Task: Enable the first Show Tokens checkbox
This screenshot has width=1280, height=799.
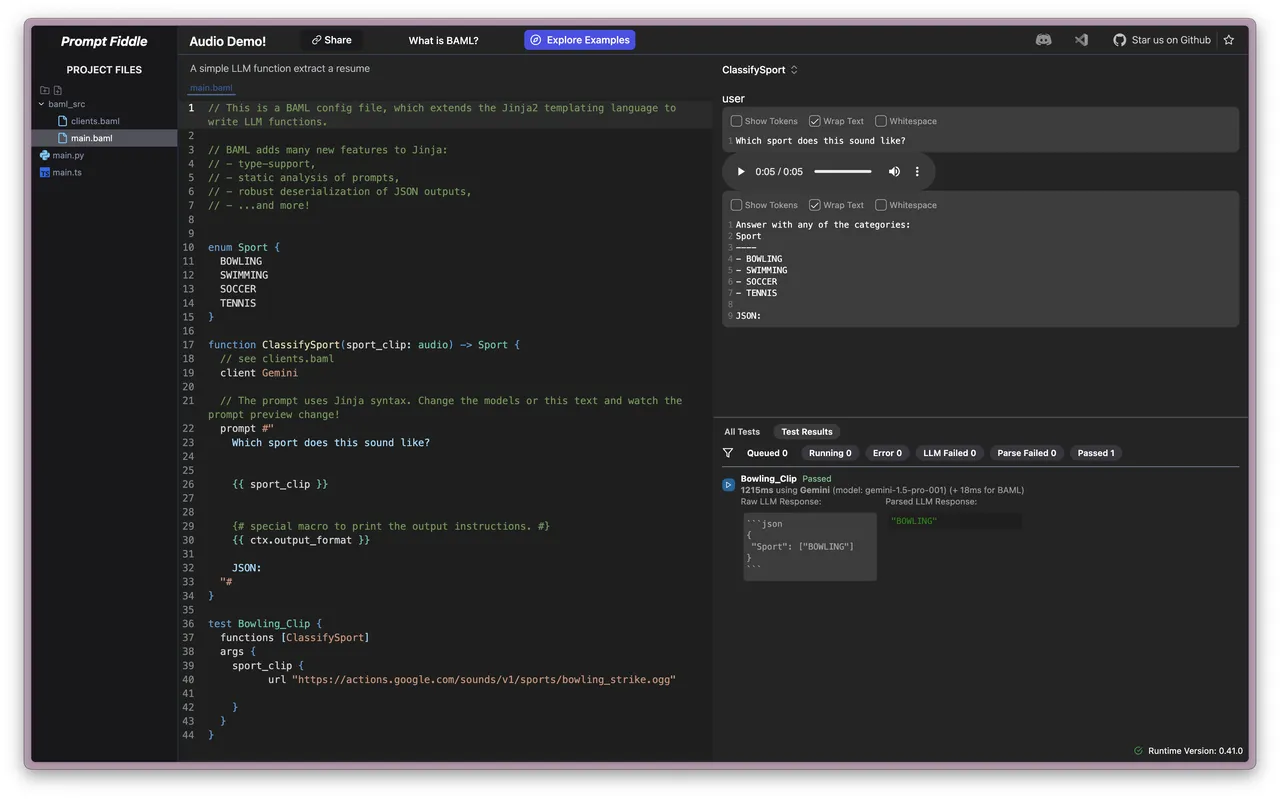Action: (x=736, y=121)
